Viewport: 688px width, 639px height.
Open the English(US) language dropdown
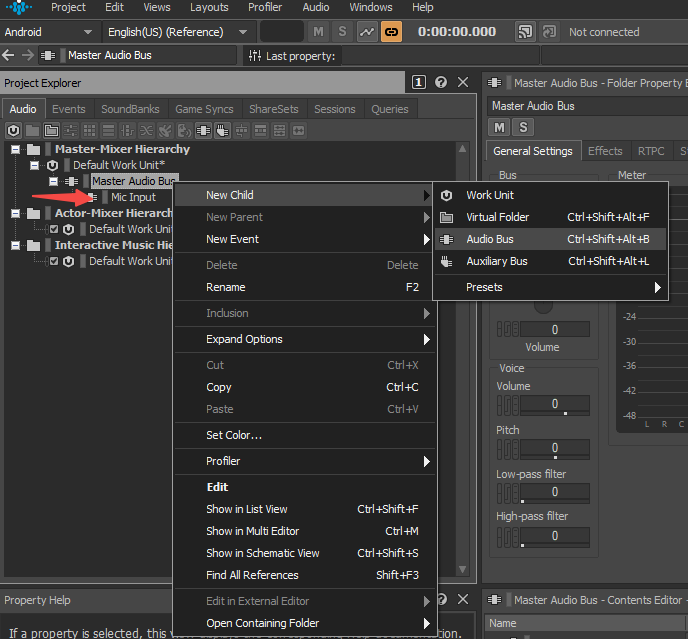point(177,32)
